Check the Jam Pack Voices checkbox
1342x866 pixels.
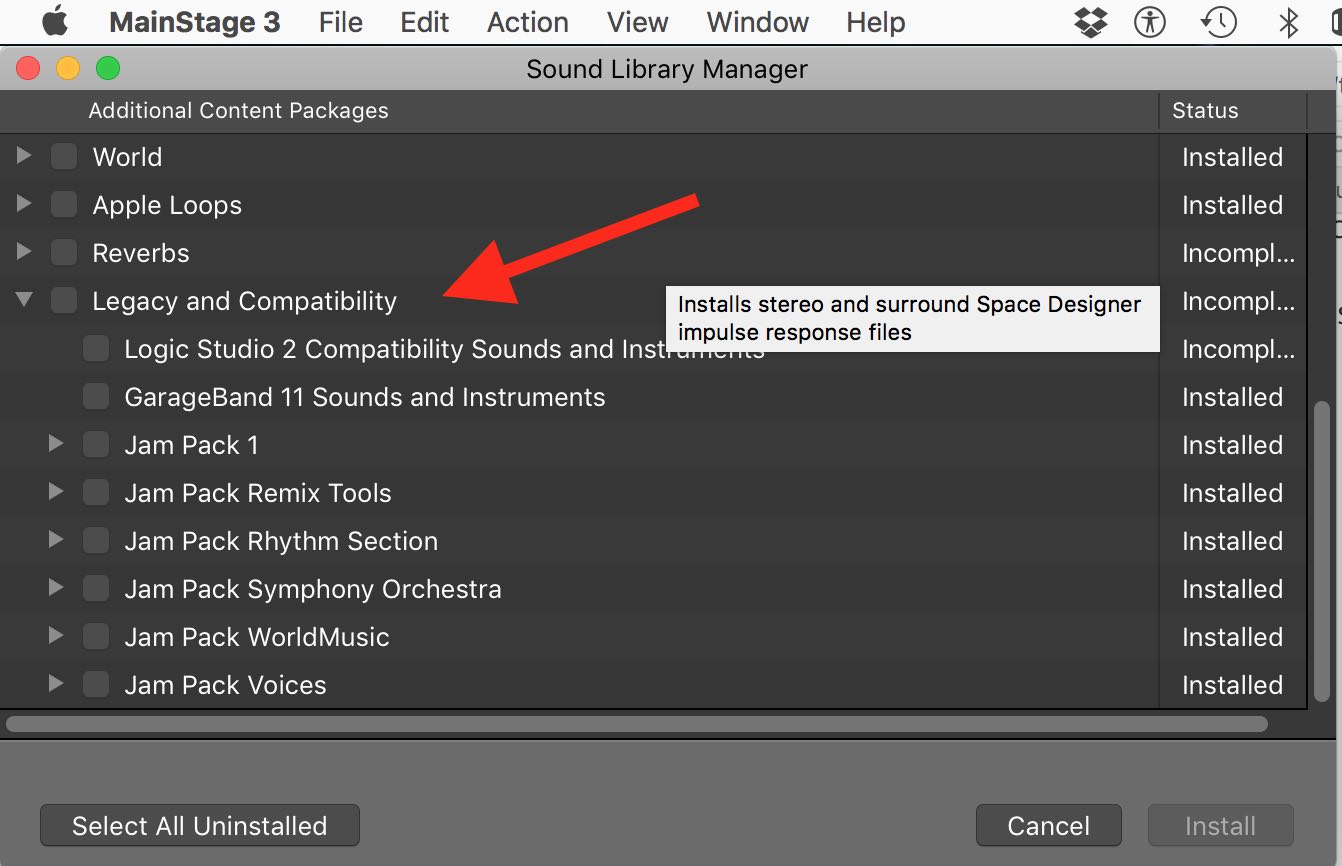(96, 685)
